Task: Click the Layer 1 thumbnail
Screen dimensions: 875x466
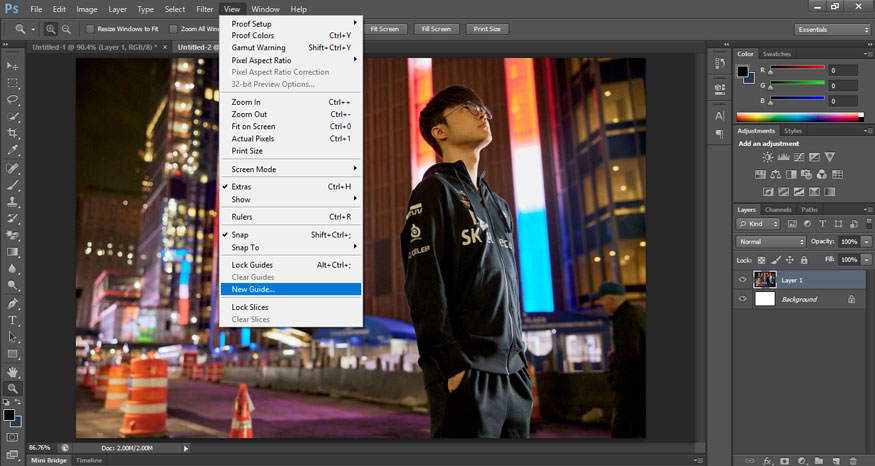Action: click(x=765, y=280)
